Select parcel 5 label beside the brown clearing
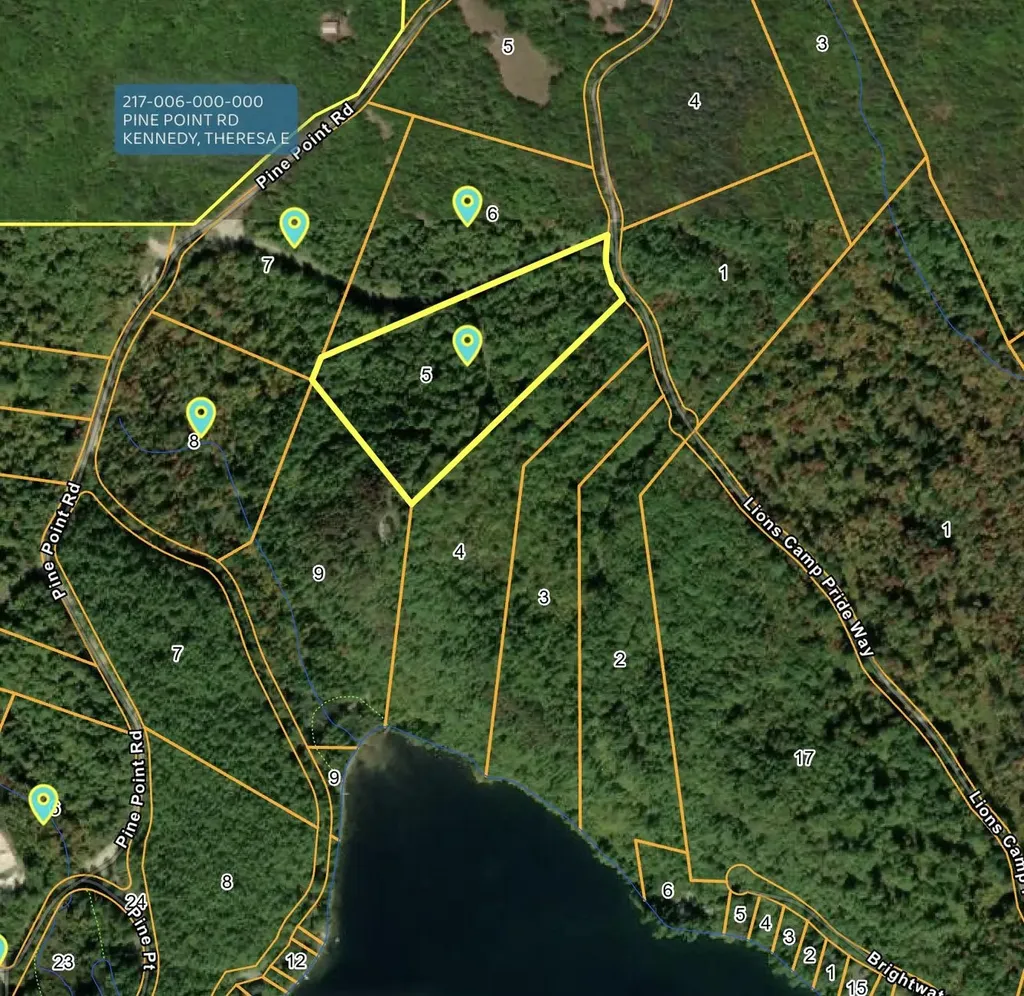This screenshot has height=996, width=1024. 507,46
